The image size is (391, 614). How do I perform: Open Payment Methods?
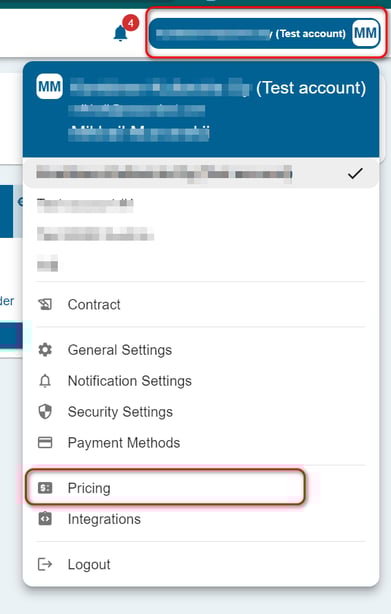(201, 442)
